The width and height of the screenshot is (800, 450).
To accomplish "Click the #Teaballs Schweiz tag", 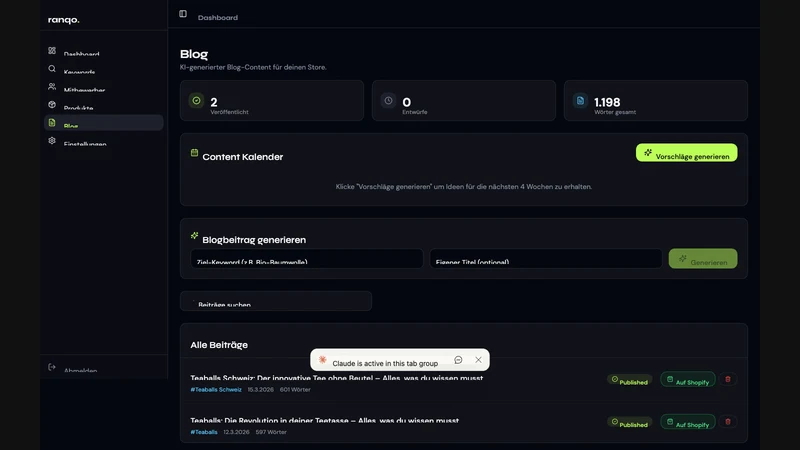I will pyautogui.click(x=216, y=389).
